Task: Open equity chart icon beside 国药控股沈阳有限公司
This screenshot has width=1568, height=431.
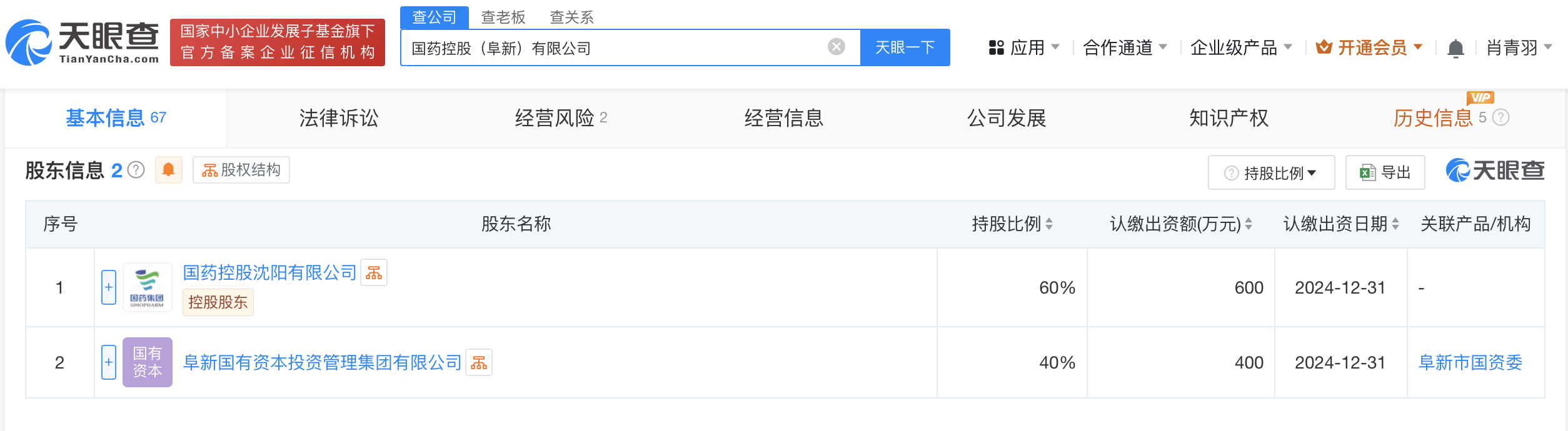Action: (x=374, y=273)
